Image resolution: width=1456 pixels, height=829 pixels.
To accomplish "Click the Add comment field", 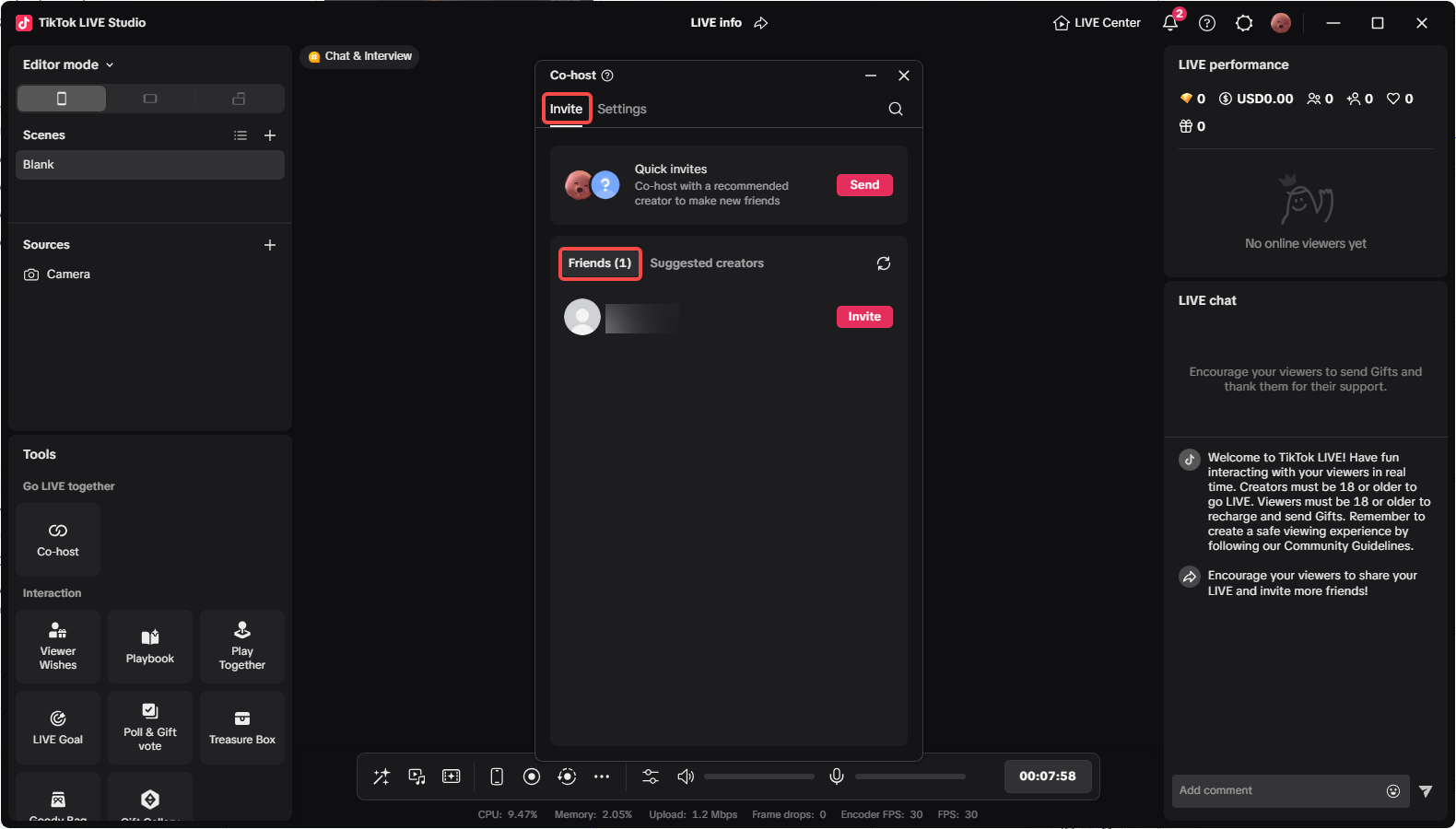I will tap(1278, 791).
